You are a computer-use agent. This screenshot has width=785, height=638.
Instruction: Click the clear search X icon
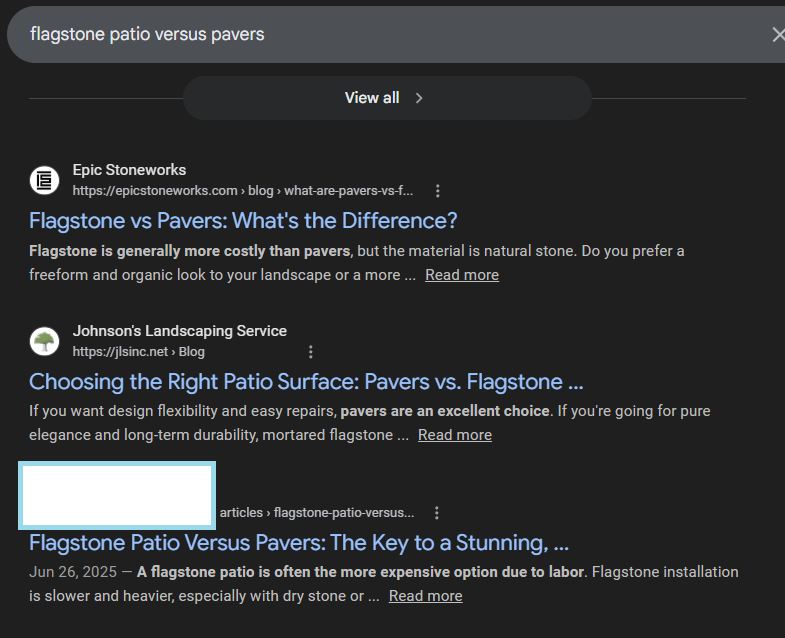pos(778,35)
